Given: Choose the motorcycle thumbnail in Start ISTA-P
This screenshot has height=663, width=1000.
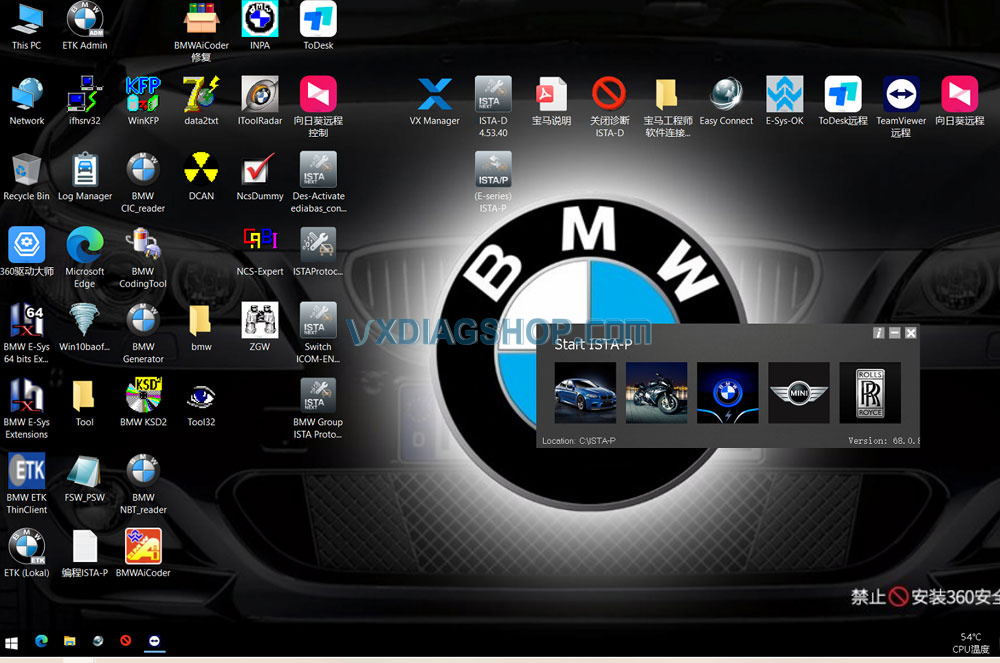Looking at the screenshot, I should pos(656,393).
